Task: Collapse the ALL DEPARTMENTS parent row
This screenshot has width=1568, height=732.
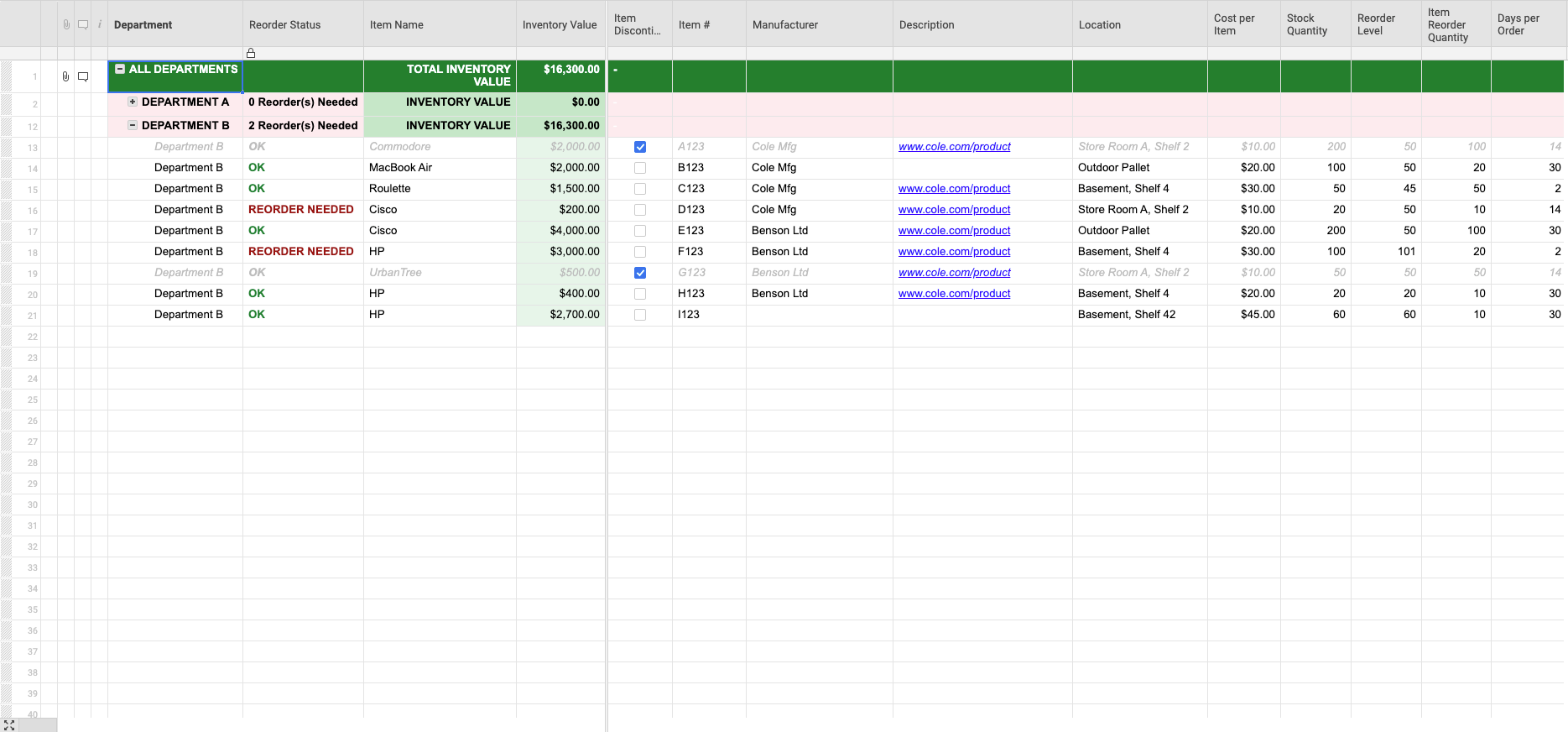Action: click(x=120, y=70)
